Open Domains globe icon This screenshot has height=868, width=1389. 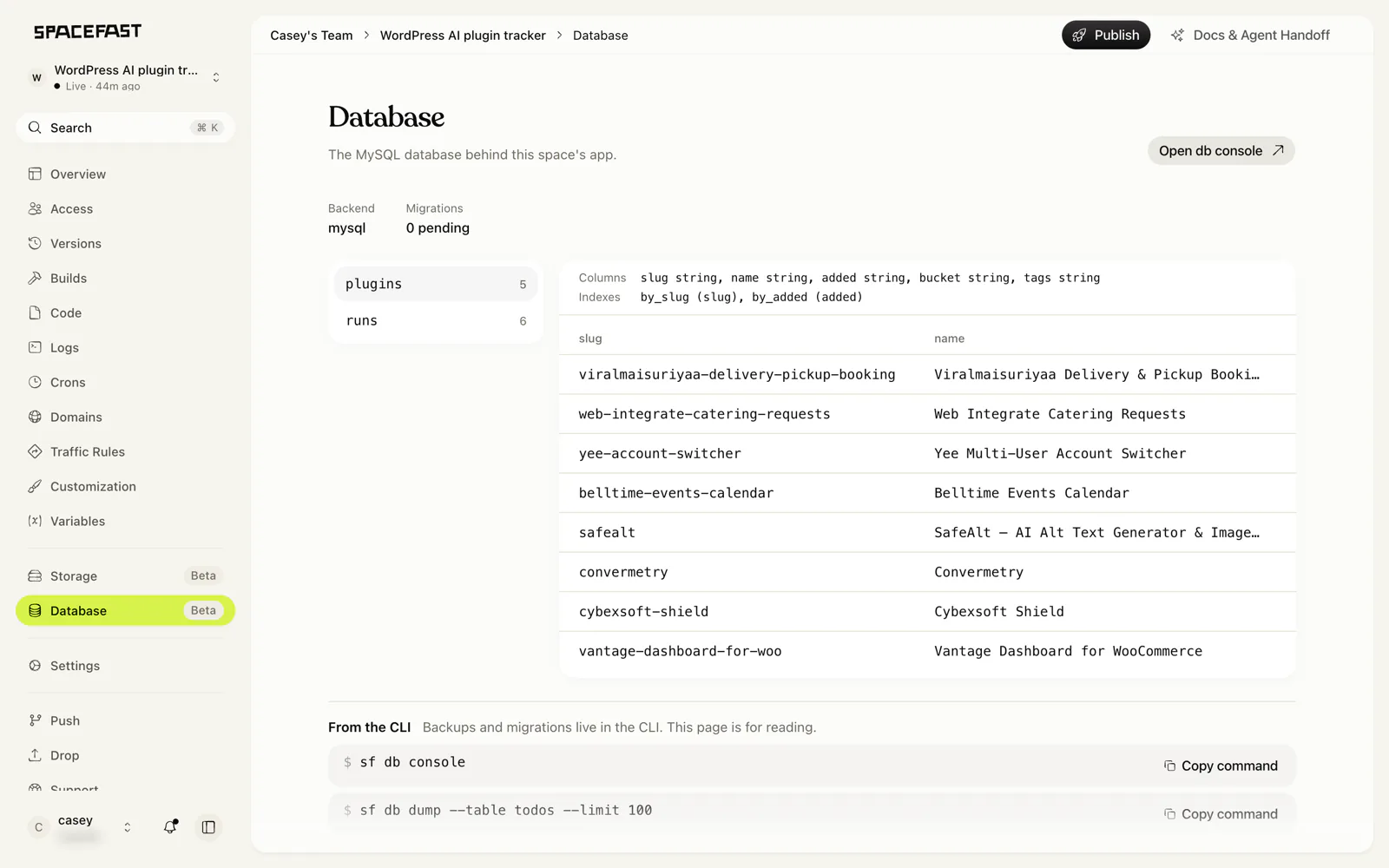[x=35, y=417]
